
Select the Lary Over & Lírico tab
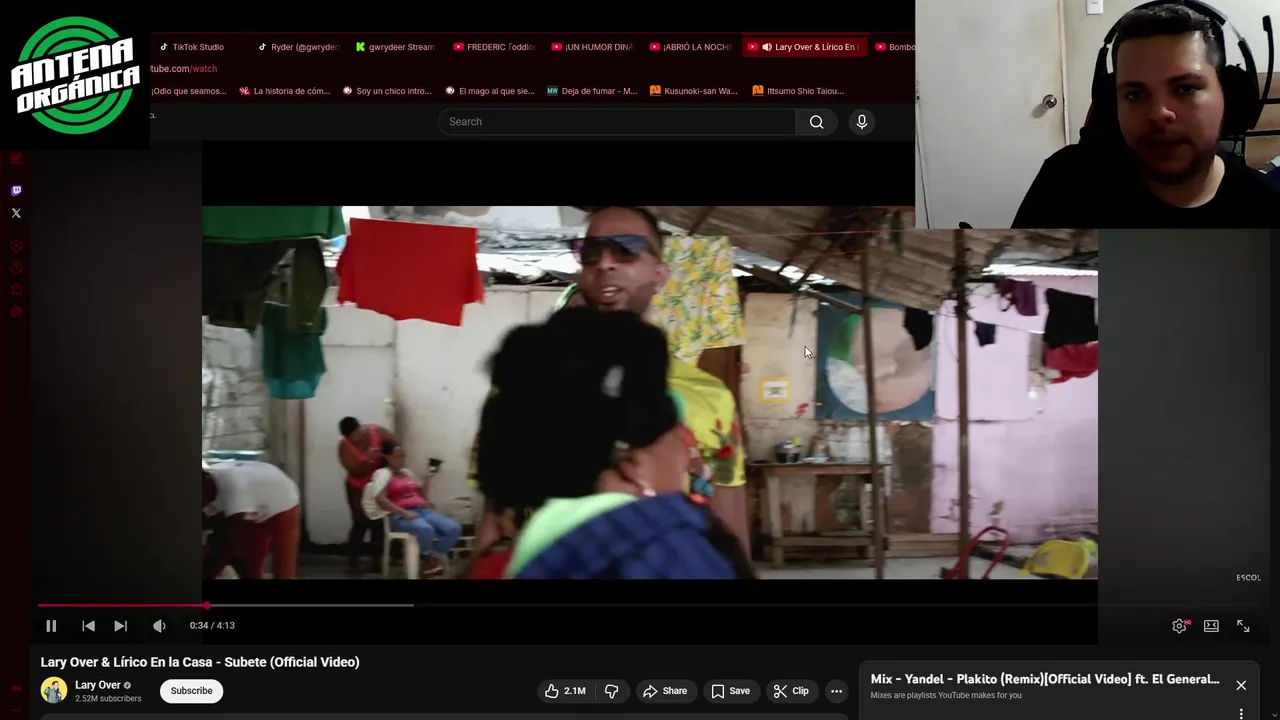click(x=804, y=47)
